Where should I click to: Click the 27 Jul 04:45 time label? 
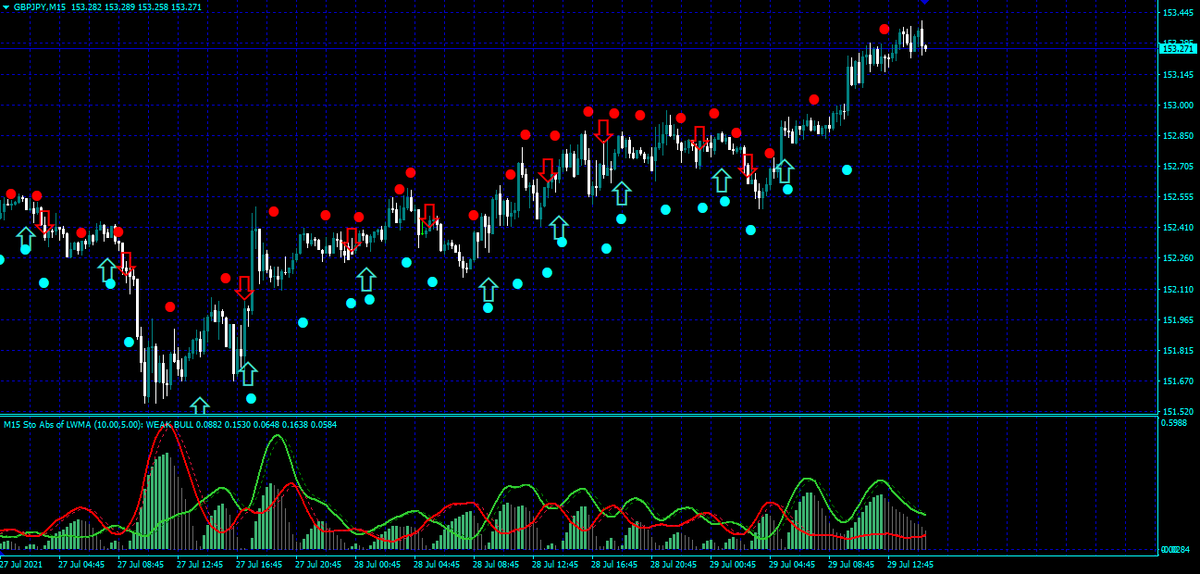pyautogui.click(x=83, y=564)
